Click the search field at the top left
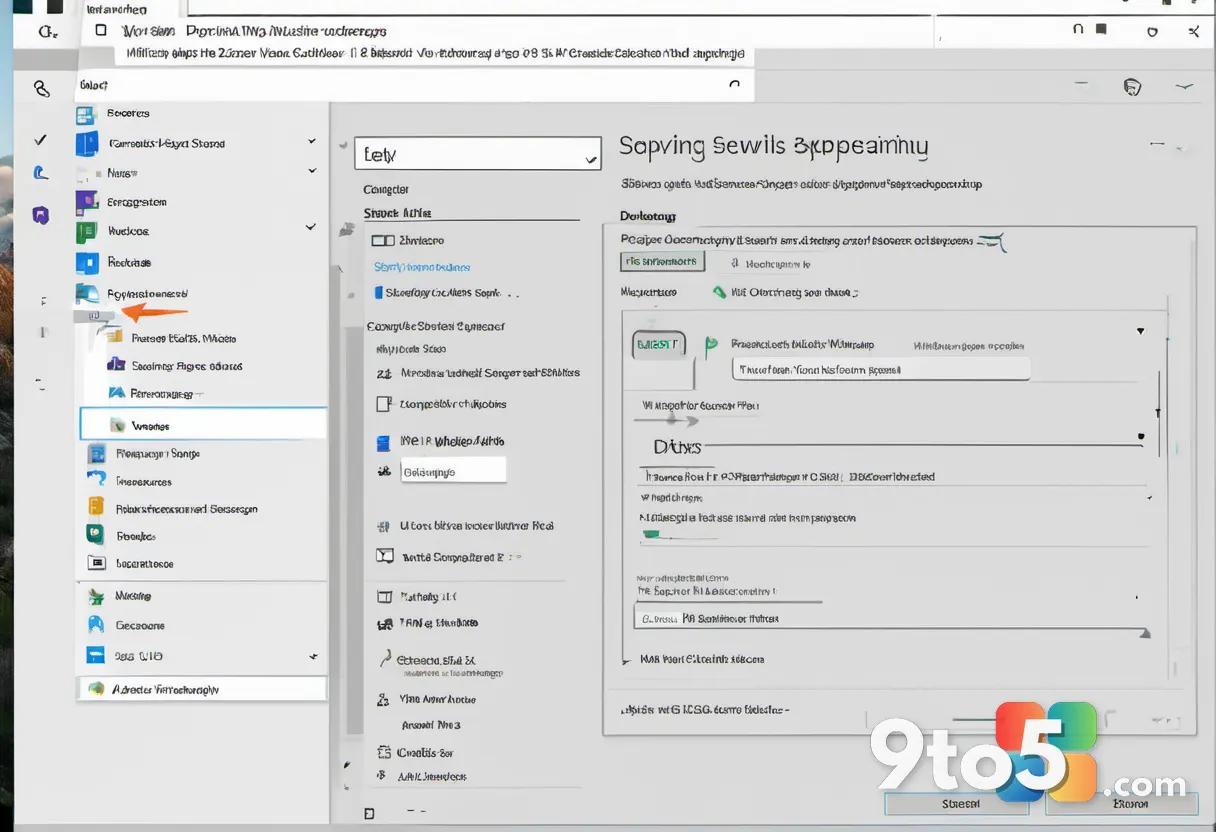The height and width of the screenshot is (832, 1216). coord(412,86)
